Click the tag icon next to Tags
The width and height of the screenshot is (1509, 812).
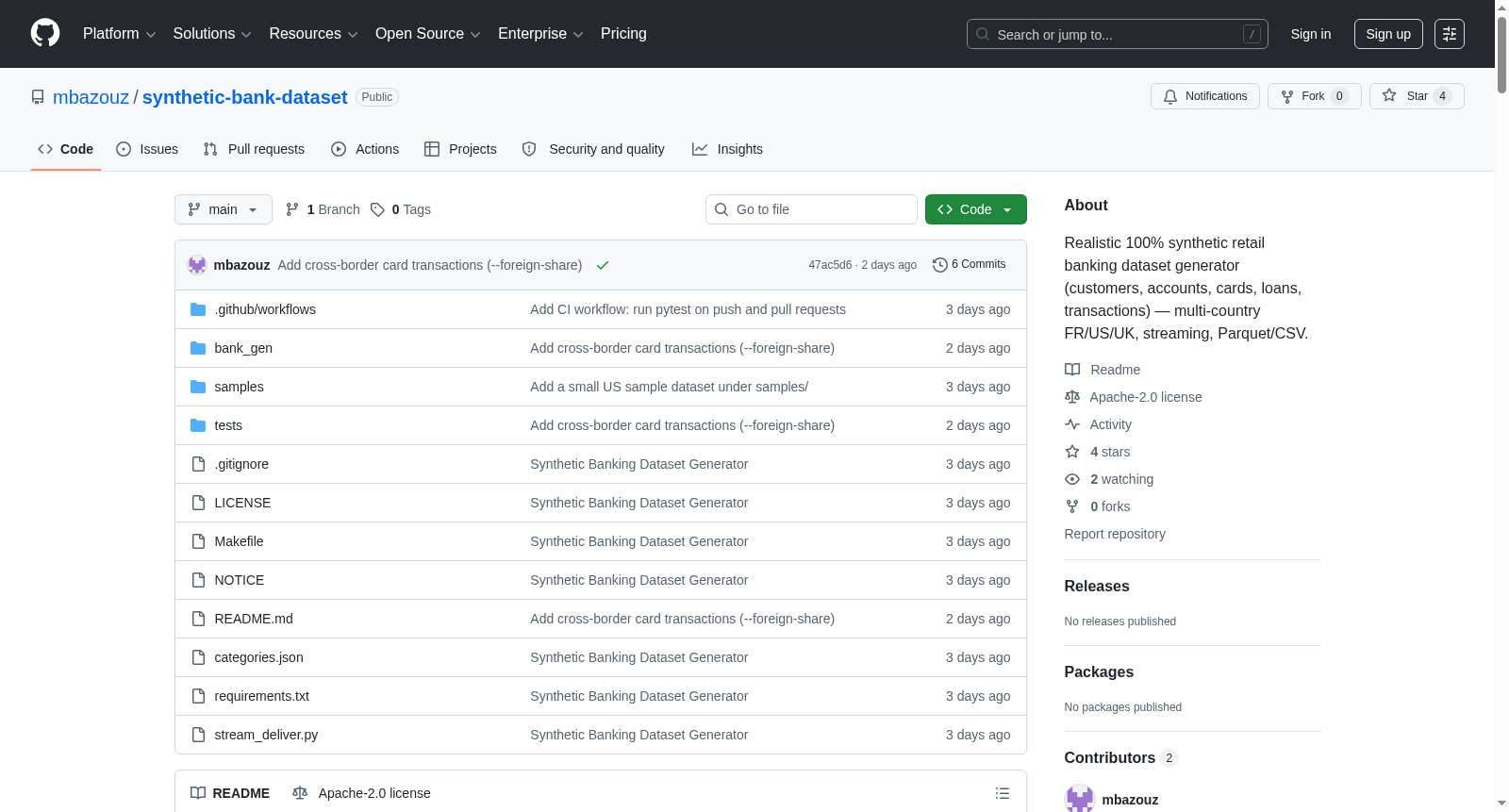click(377, 209)
